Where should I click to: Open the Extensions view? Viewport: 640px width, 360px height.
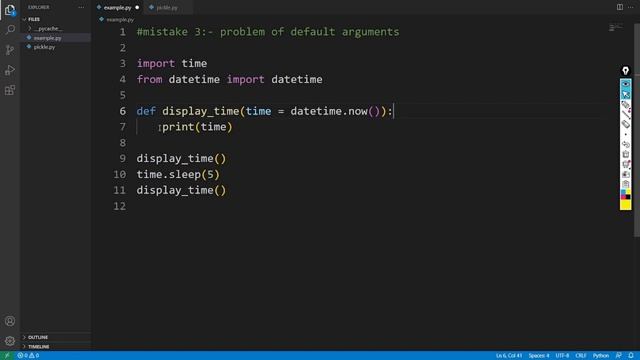point(10,90)
